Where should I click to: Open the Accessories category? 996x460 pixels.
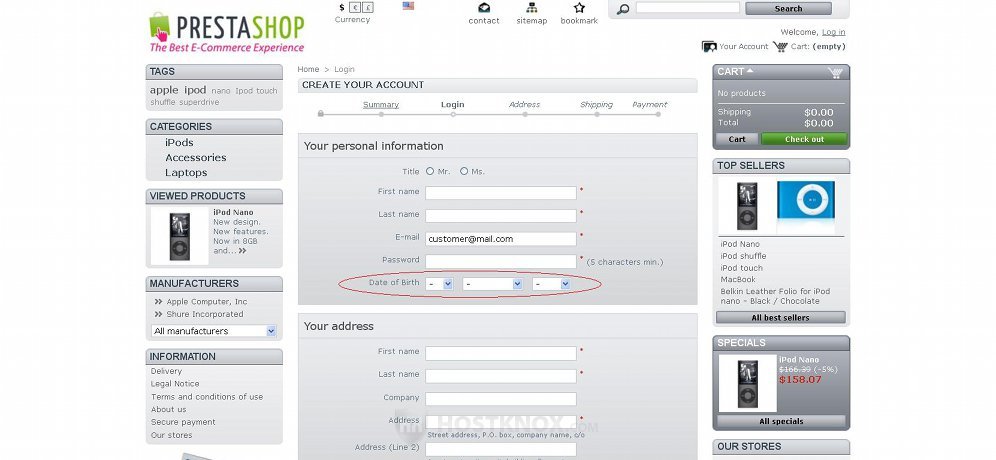196,158
